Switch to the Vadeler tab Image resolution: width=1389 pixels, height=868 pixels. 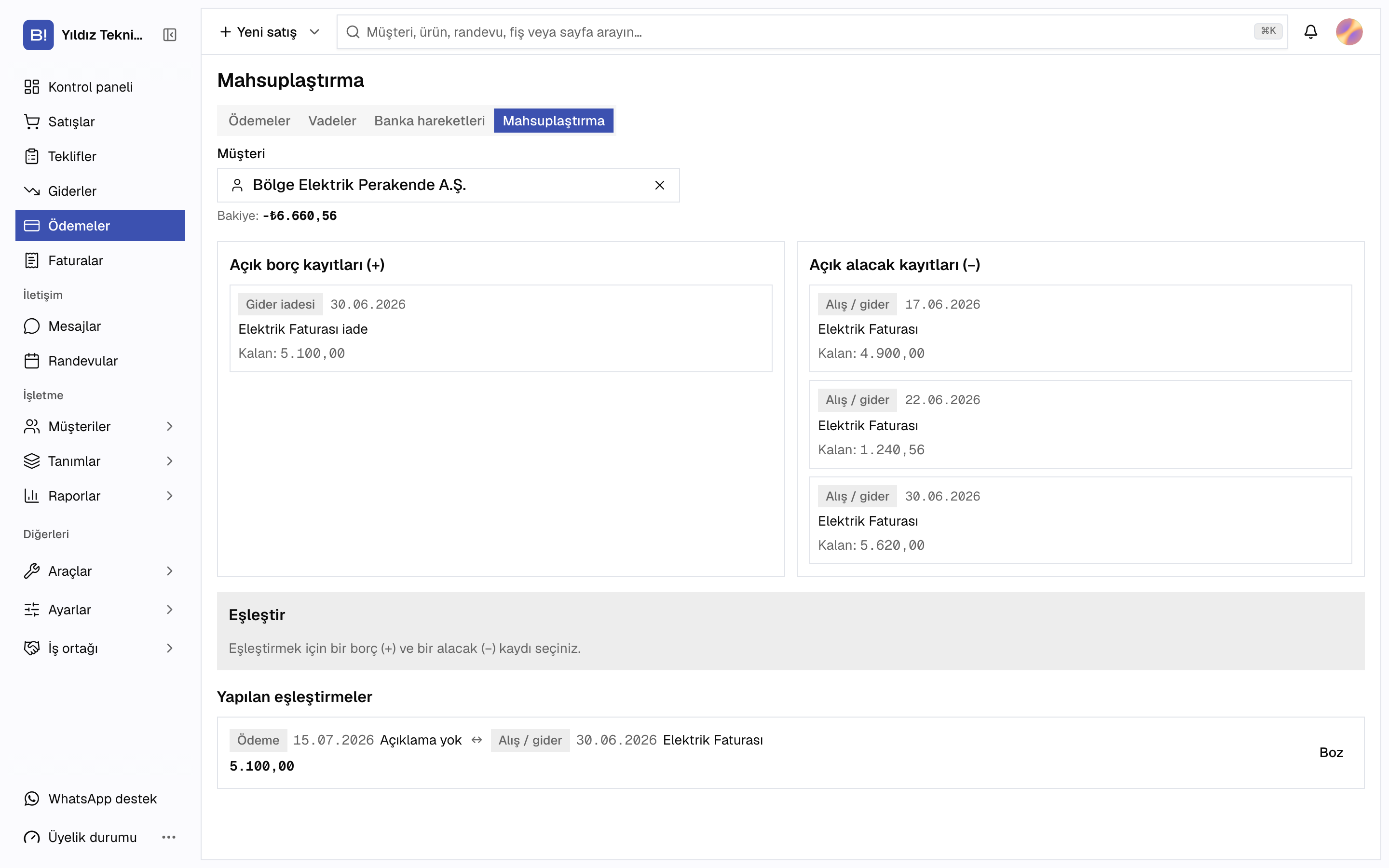[x=332, y=121]
